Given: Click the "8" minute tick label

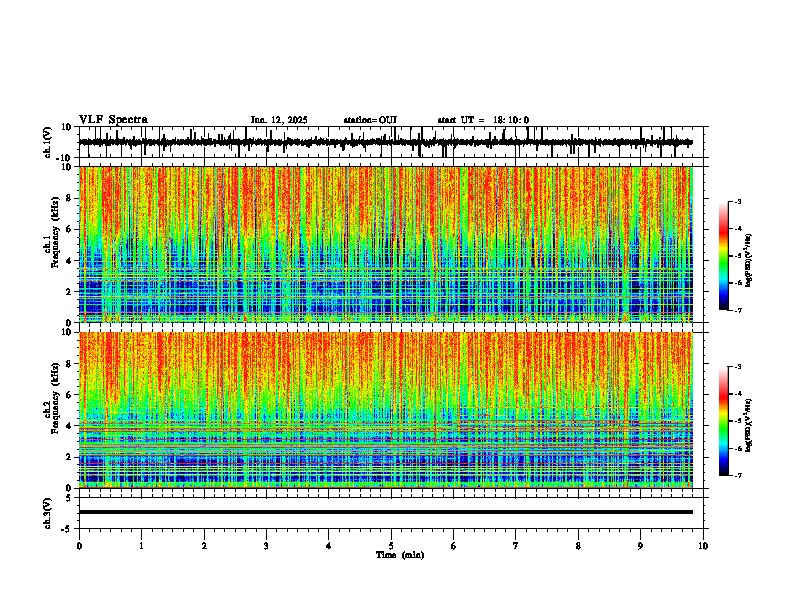Looking at the screenshot, I should 578,546.
